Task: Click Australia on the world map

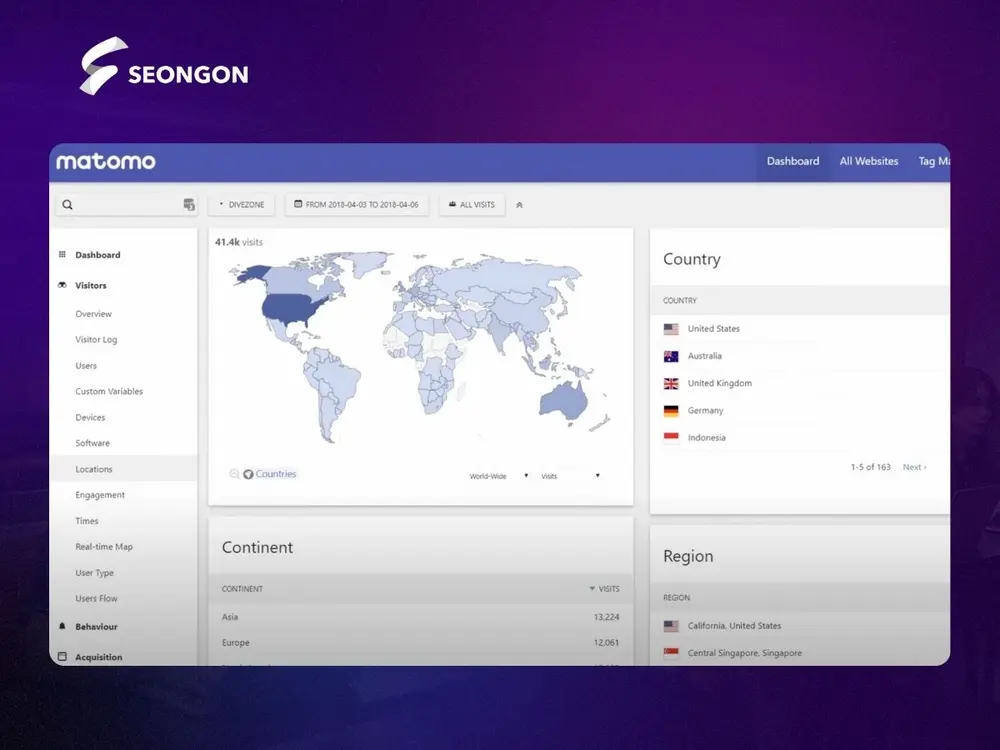Action: [x=563, y=401]
